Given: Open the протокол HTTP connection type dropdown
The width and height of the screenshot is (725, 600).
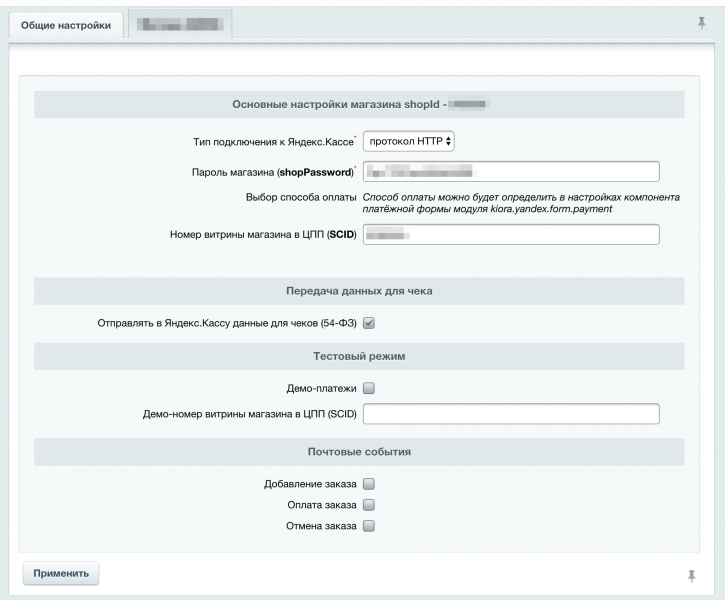Looking at the screenshot, I should click(410, 141).
